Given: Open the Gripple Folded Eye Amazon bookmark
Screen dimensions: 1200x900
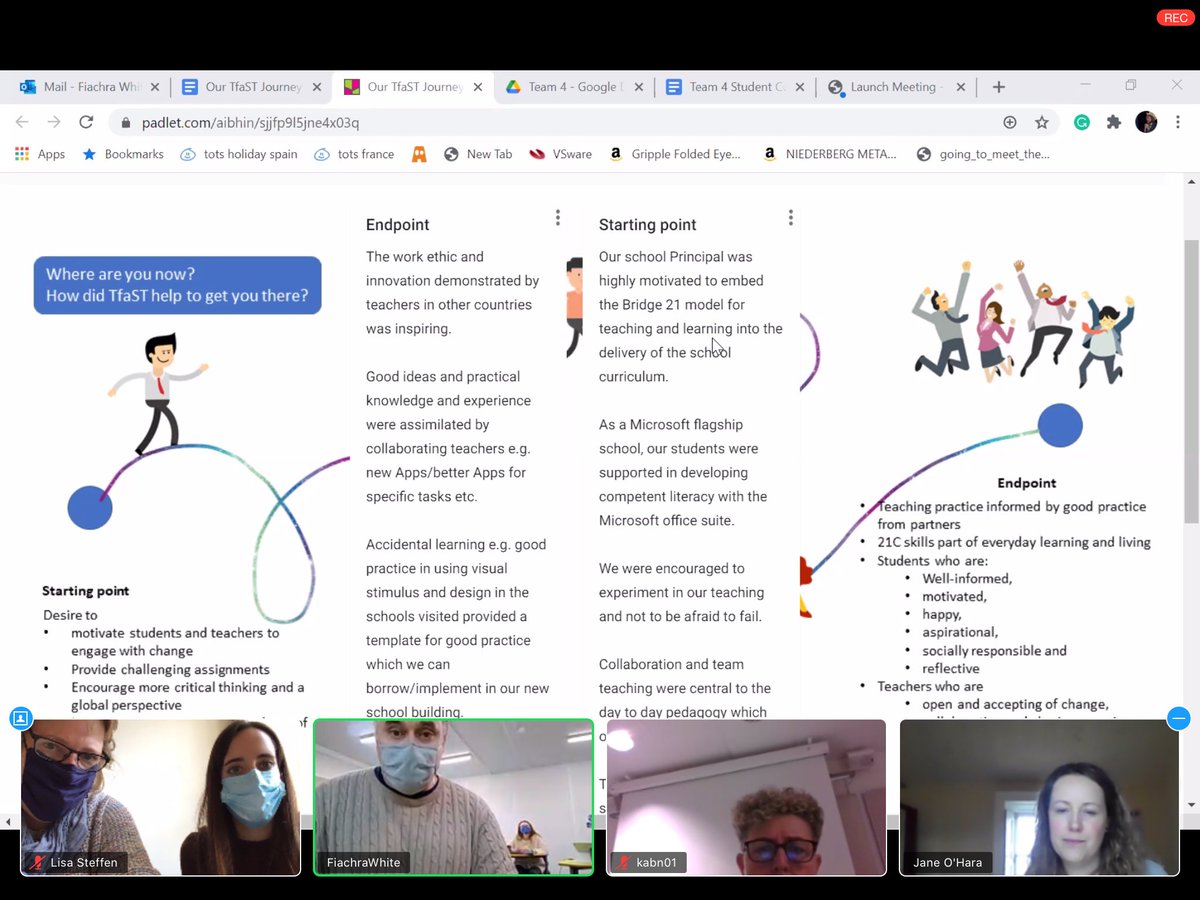Looking at the screenshot, I should (x=674, y=154).
